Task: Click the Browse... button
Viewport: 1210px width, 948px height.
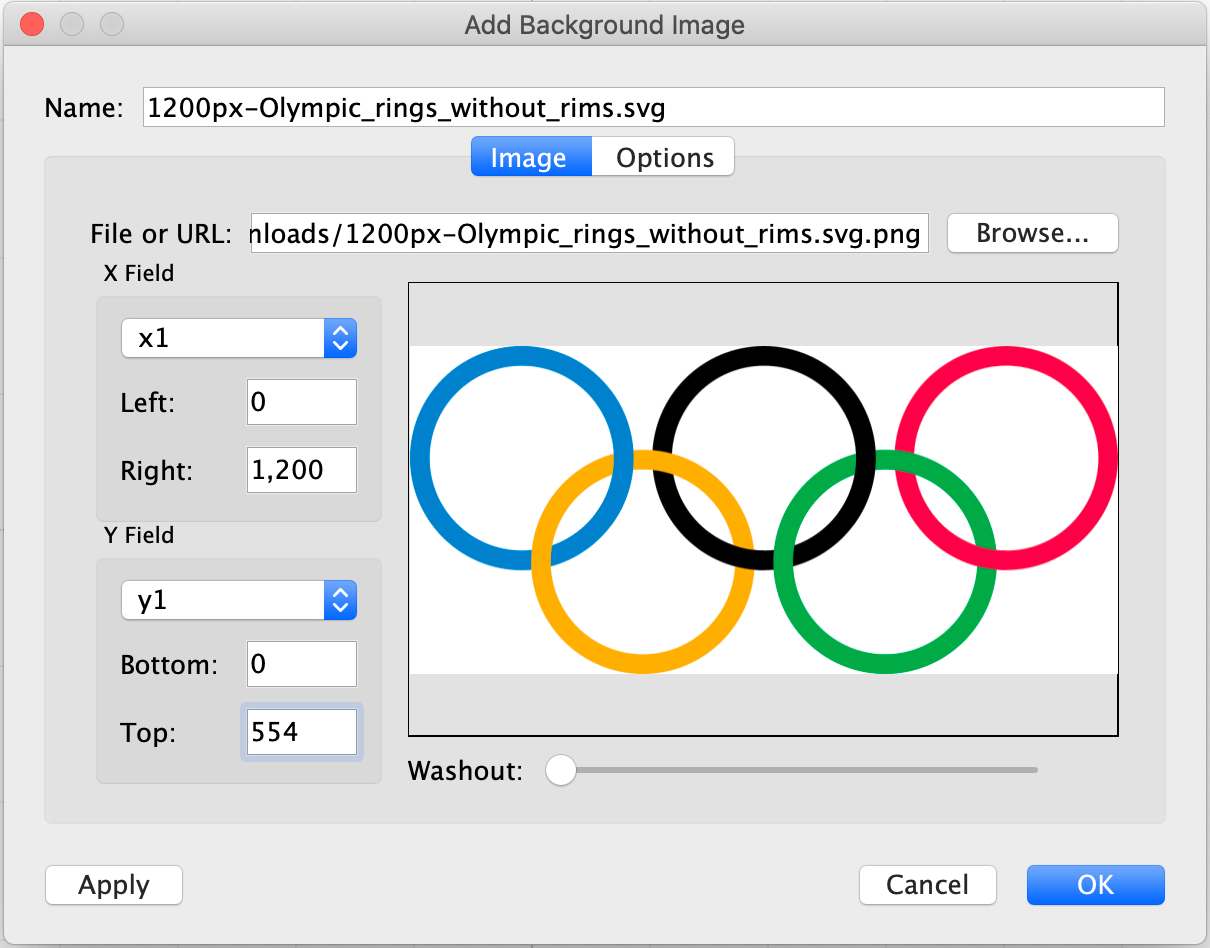Action: point(1032,233)
